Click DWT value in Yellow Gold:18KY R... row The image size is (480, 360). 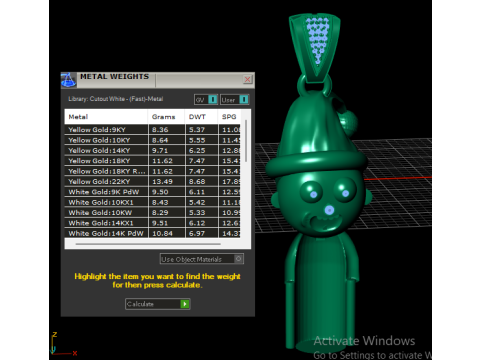click(197, 171)
